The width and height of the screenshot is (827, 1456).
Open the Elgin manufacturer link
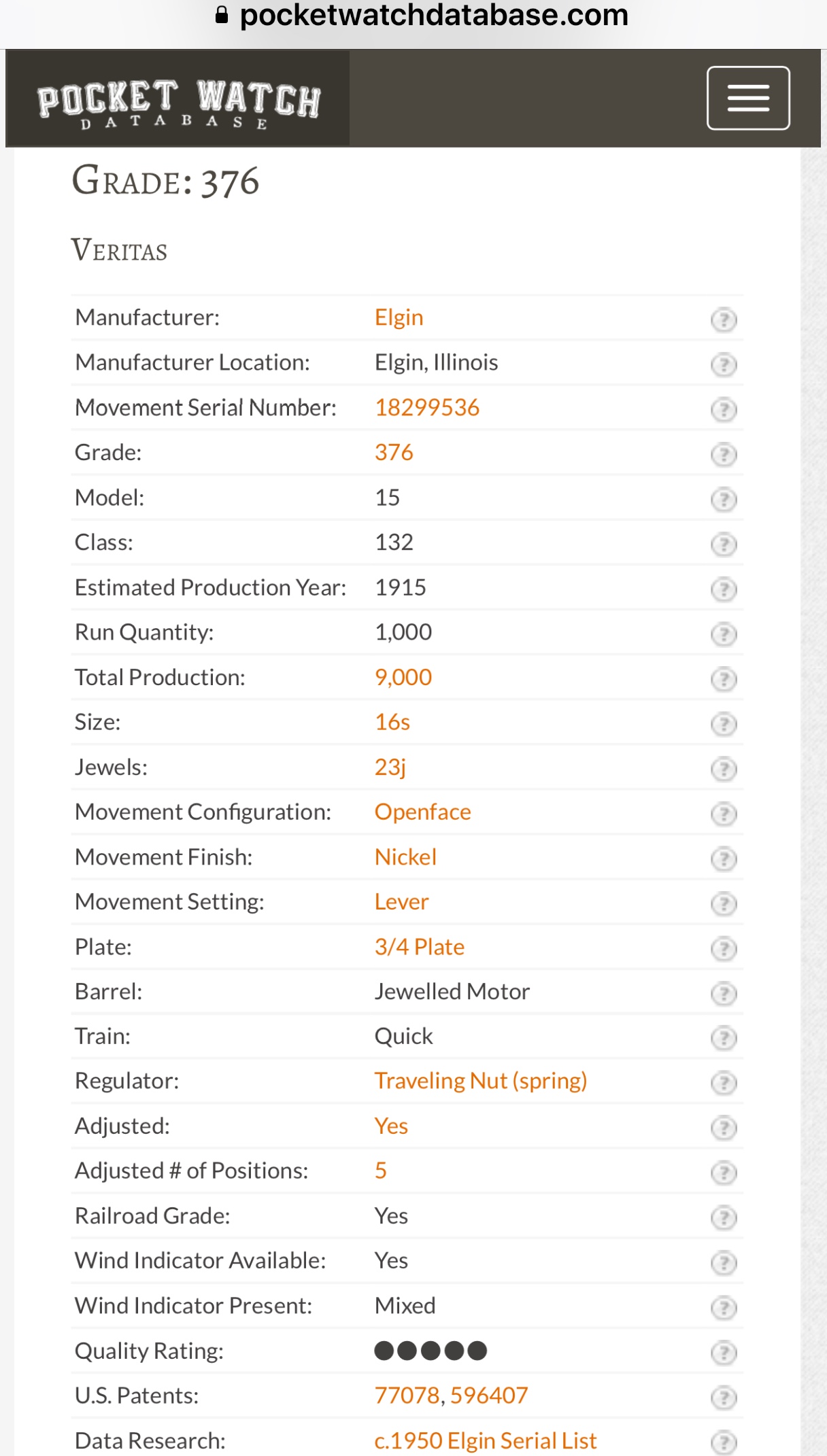(x=399, y=317)
